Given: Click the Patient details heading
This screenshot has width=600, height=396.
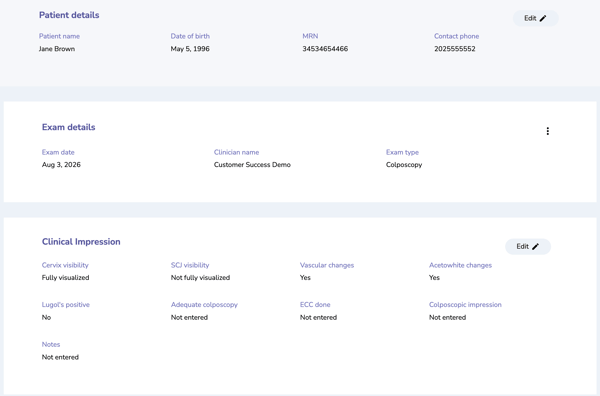Looking at the screenshot, I should coord(69,15).
